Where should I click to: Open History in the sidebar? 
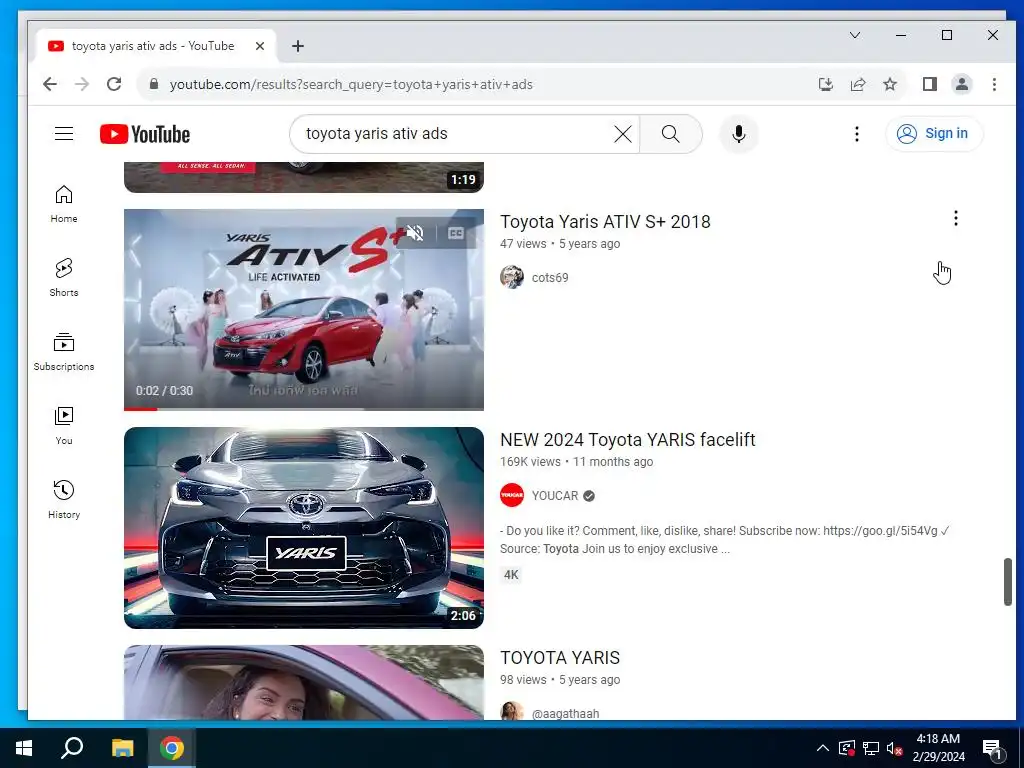tap(64, 500)
